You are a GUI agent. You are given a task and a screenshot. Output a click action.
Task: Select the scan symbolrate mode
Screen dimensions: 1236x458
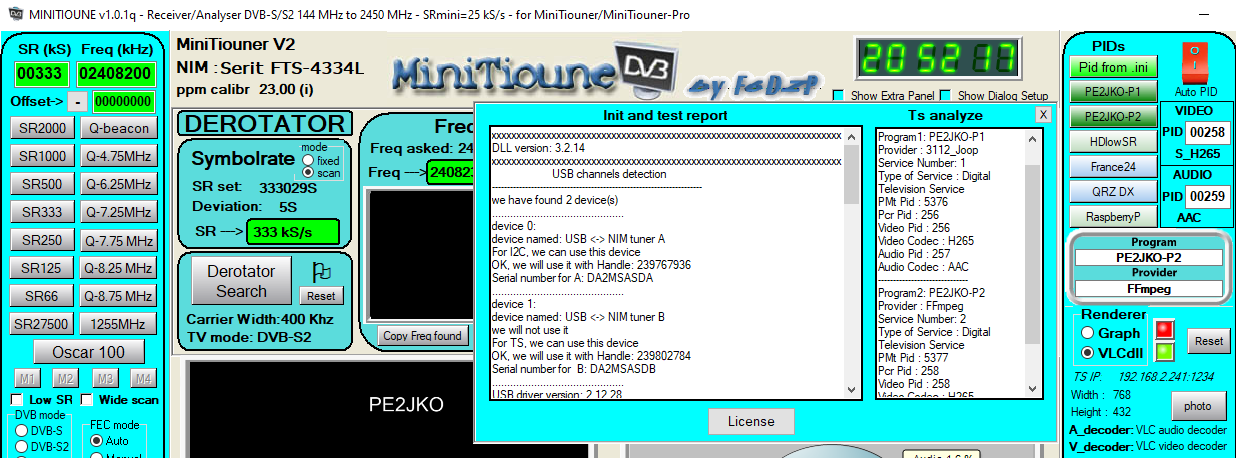coord(307,173)
